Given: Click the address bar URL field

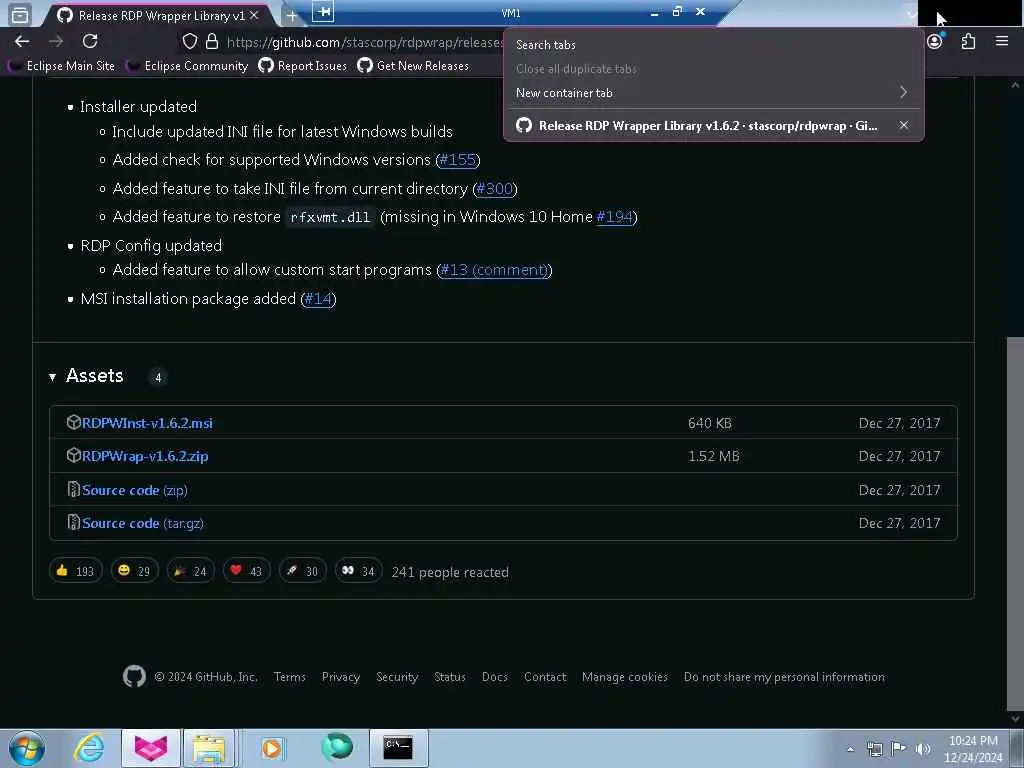Looking at the screenshot, I should click(x=364, y=42).
